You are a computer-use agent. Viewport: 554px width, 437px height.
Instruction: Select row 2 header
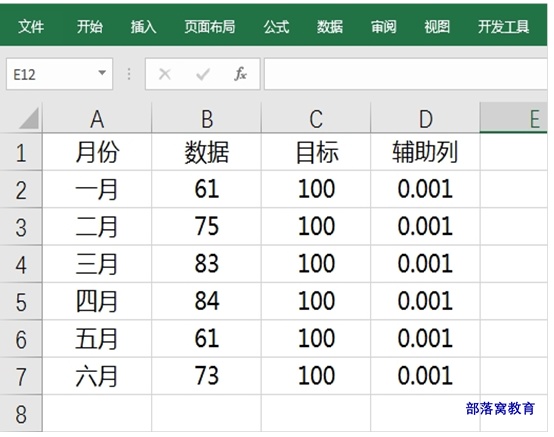pyautogui.click(x=21, y=189)
